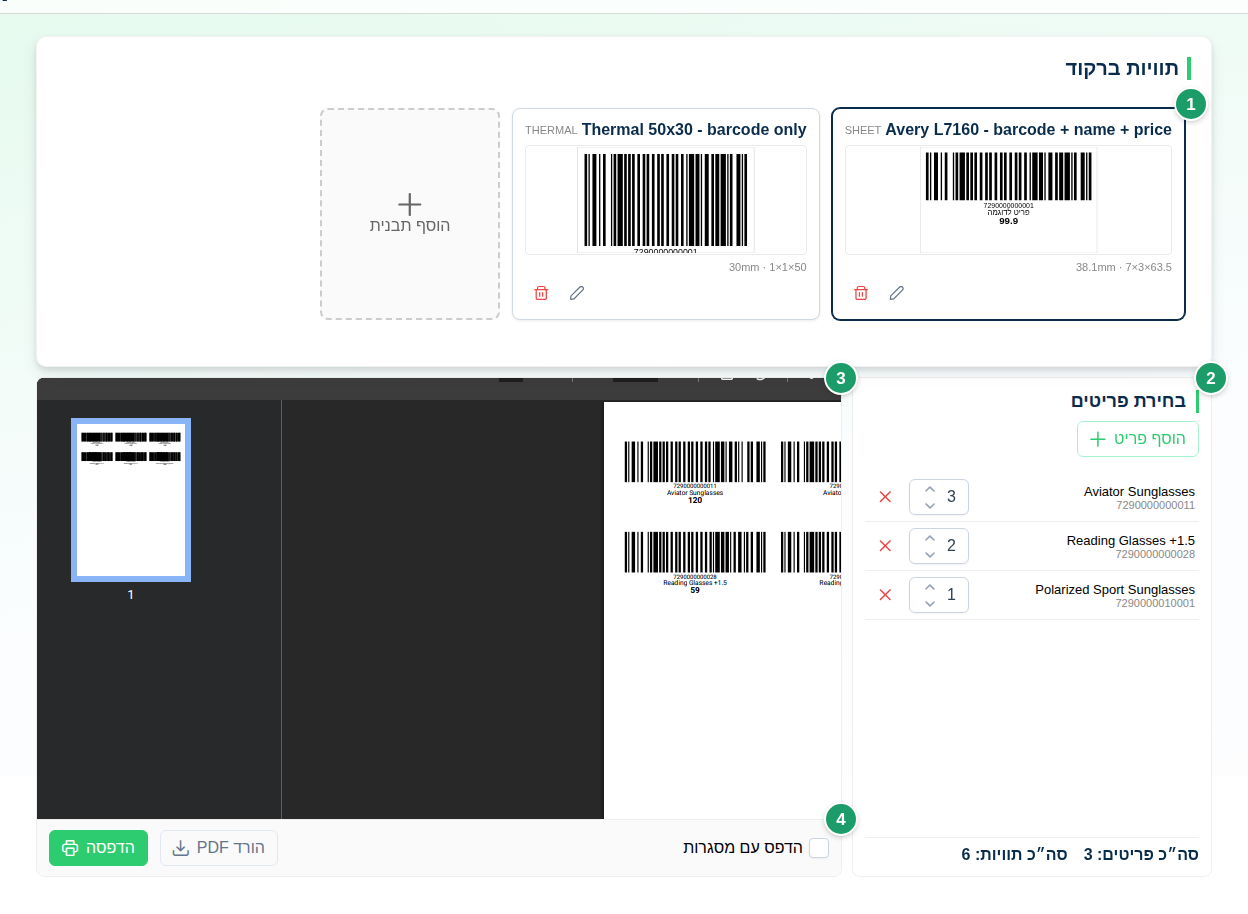Increase the Polarized Sport Sunglasses quantity
Screen dimensions: 1248x914
click(930, 588)
